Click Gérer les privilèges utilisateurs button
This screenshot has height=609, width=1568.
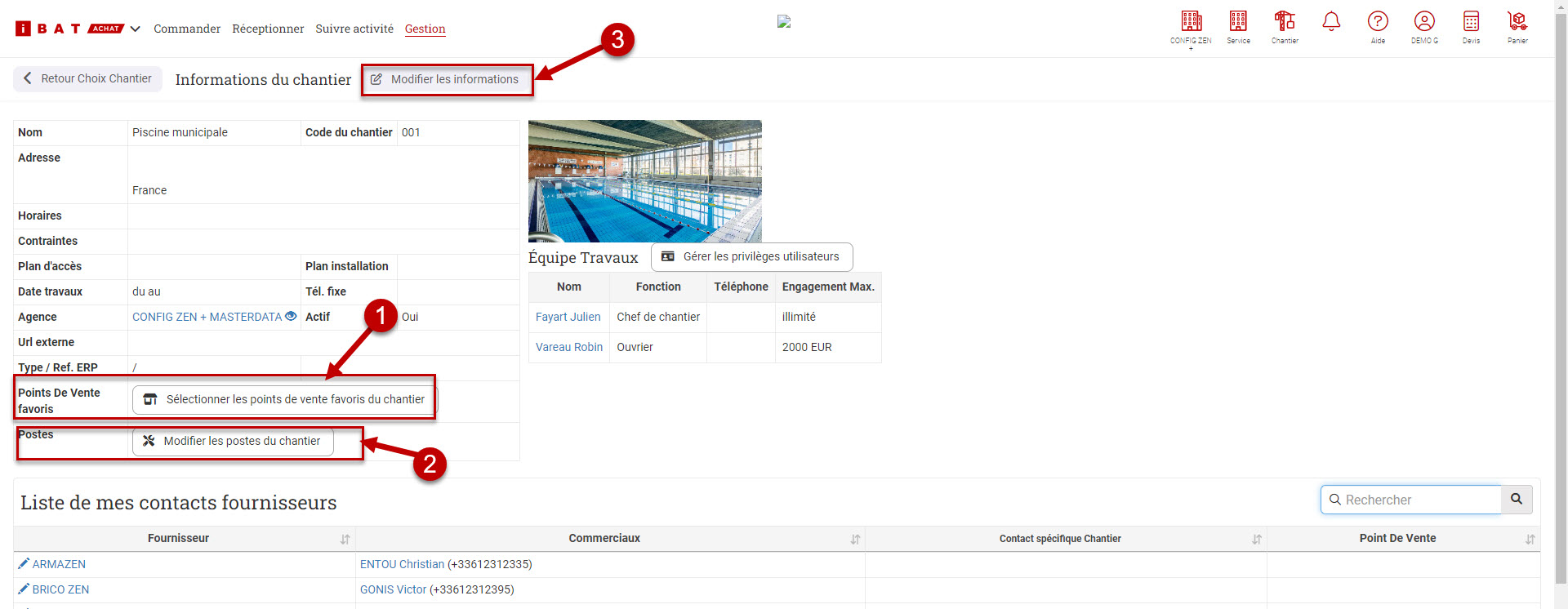pos(751,256)
